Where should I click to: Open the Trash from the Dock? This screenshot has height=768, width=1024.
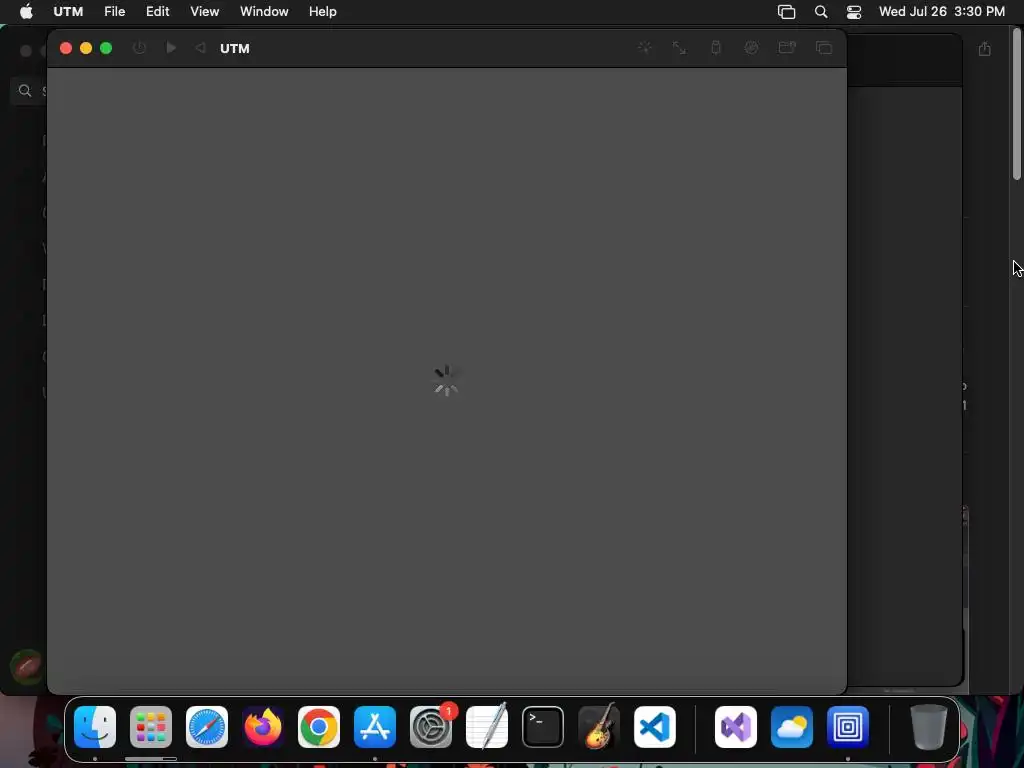929,727
